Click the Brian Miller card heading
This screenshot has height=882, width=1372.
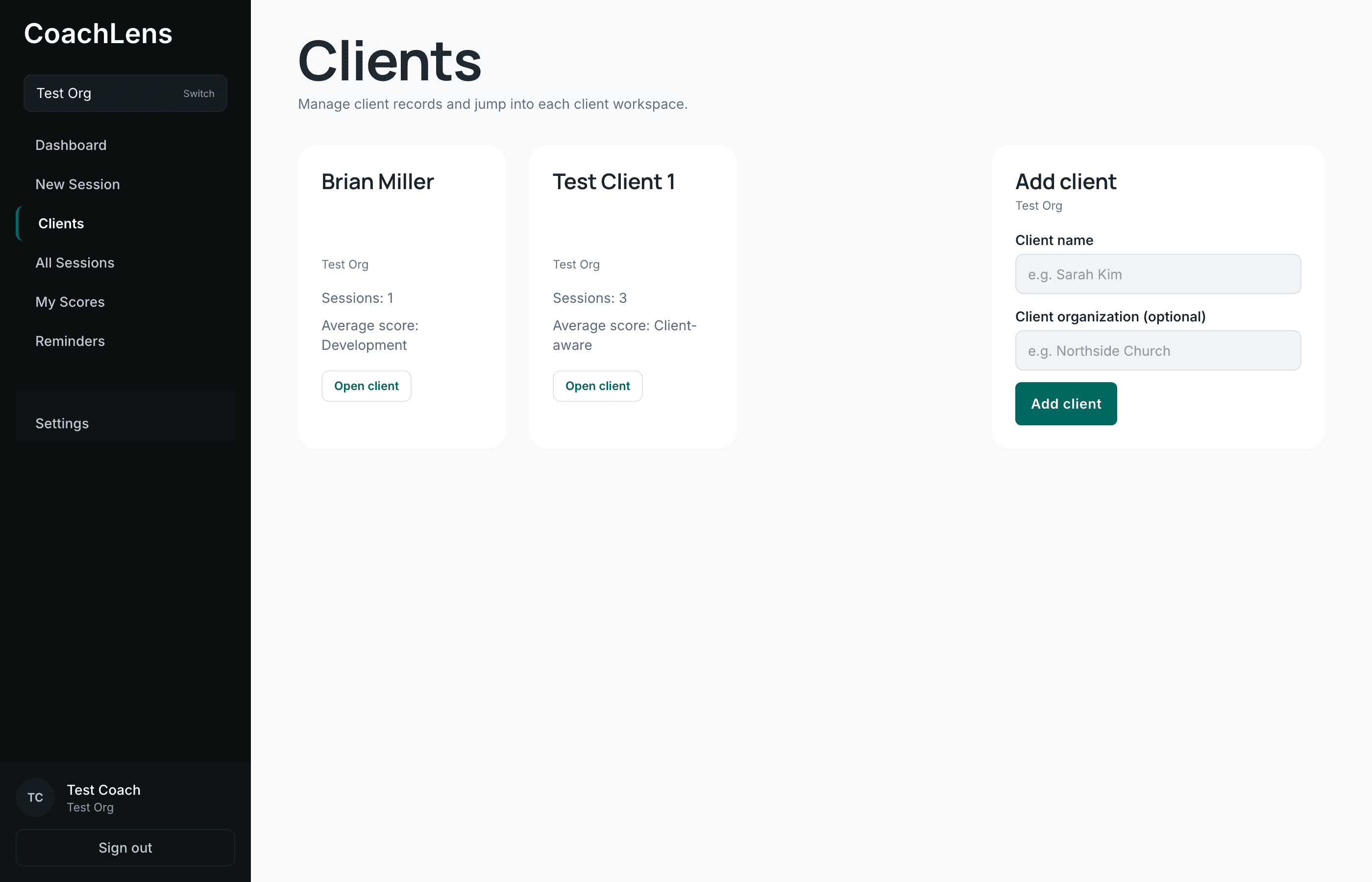point(377,182)
